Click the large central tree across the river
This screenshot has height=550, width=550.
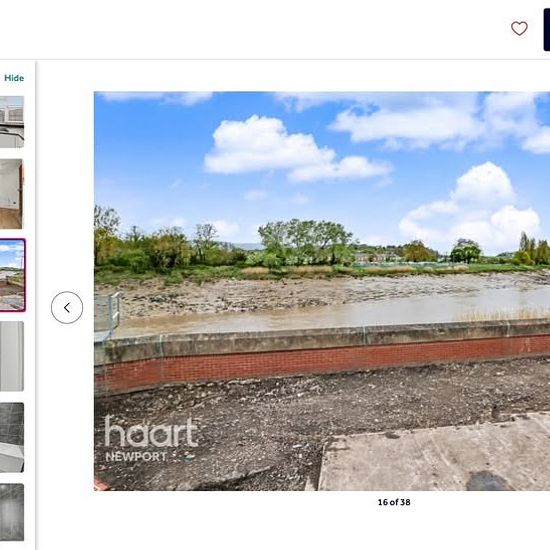click(x=304, y=242)
